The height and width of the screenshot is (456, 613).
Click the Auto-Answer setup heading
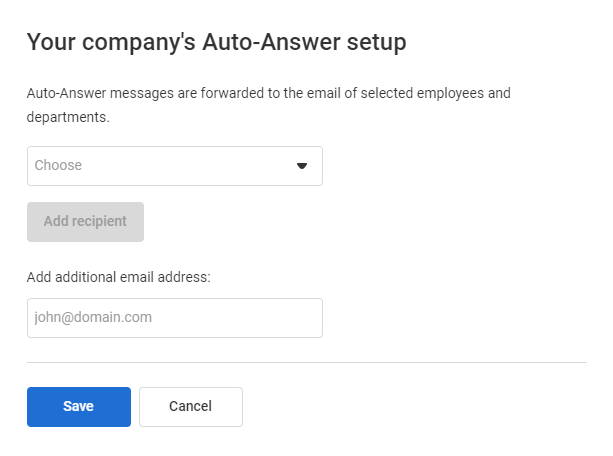tap(216, 42)
